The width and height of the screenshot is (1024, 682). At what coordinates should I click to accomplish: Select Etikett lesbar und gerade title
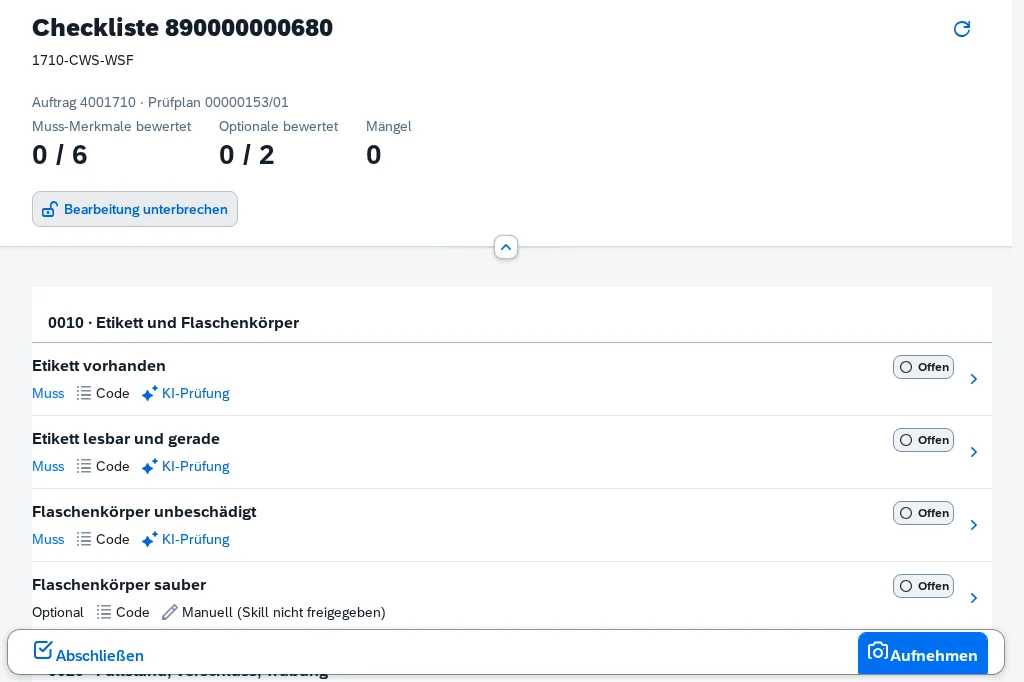coord(125,439)
